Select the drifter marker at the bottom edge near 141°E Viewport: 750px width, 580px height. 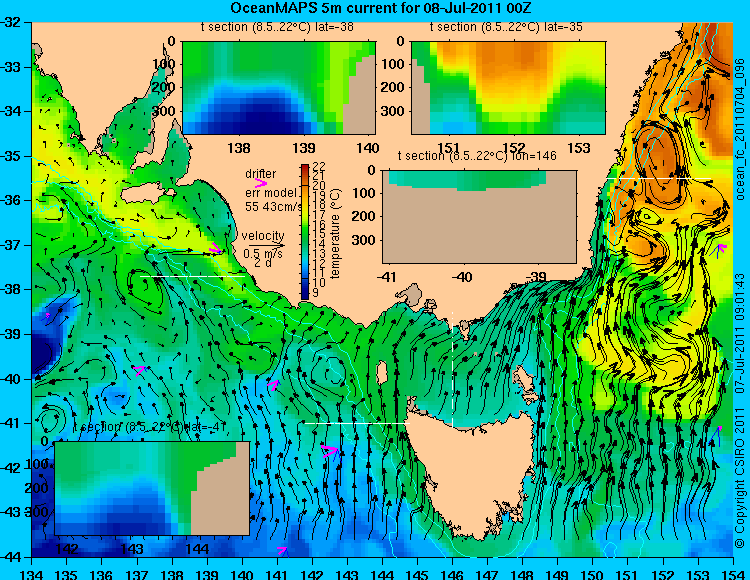point(283,551)
